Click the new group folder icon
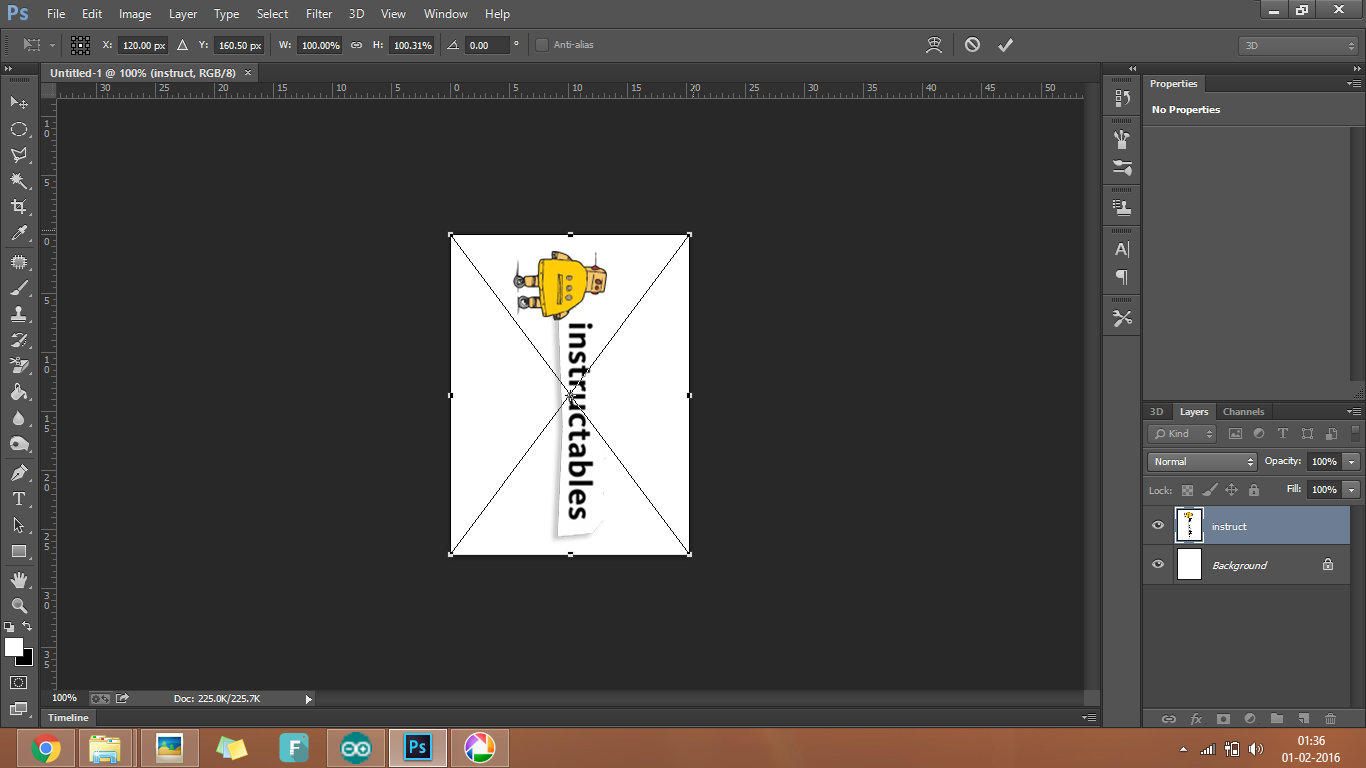 (1276, 719)
